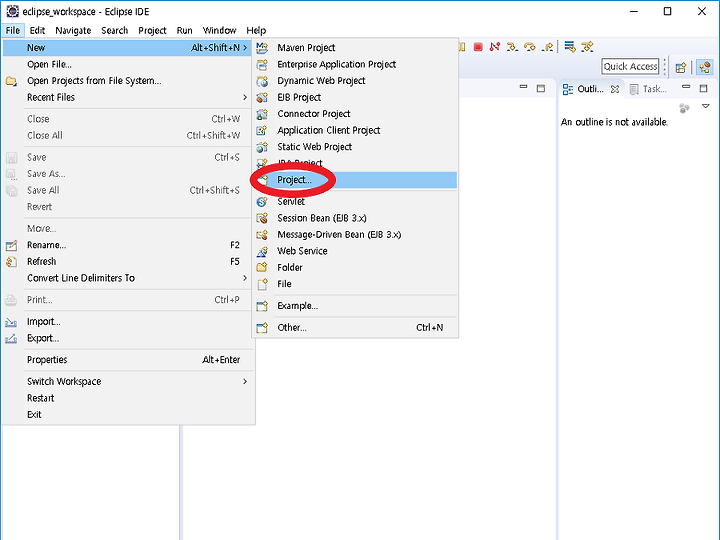The image size is (720, 540).
Task: Click the Disconnect toolbar icon
Action: (495, 47)
